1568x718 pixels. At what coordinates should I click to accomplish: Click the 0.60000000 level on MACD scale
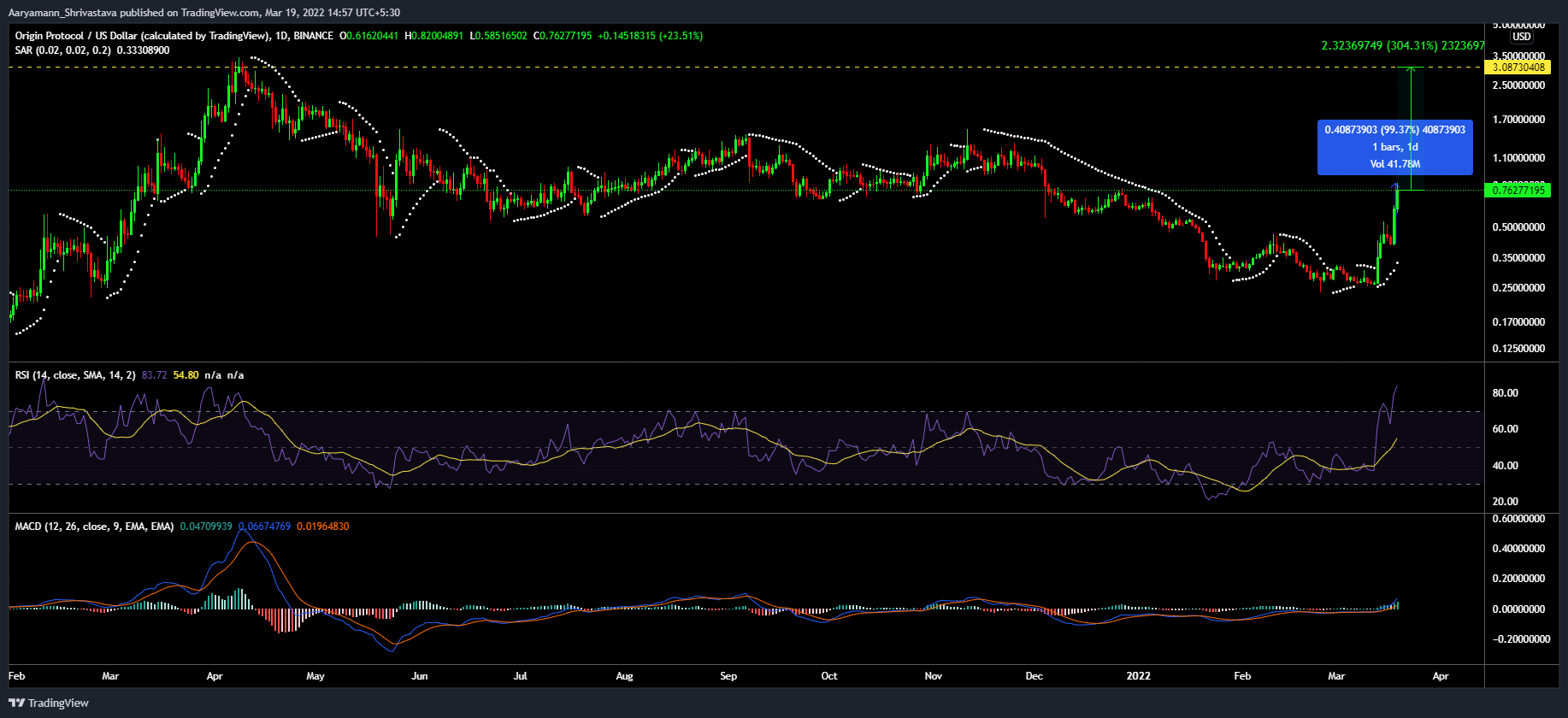[x=1517, y=519]
